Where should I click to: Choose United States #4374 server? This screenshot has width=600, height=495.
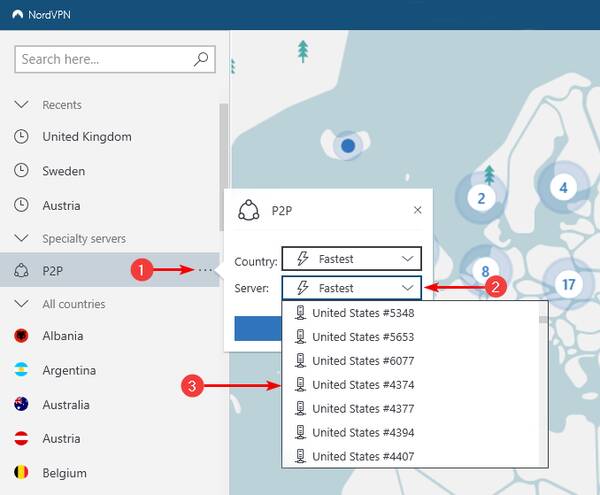pos(410,384)
